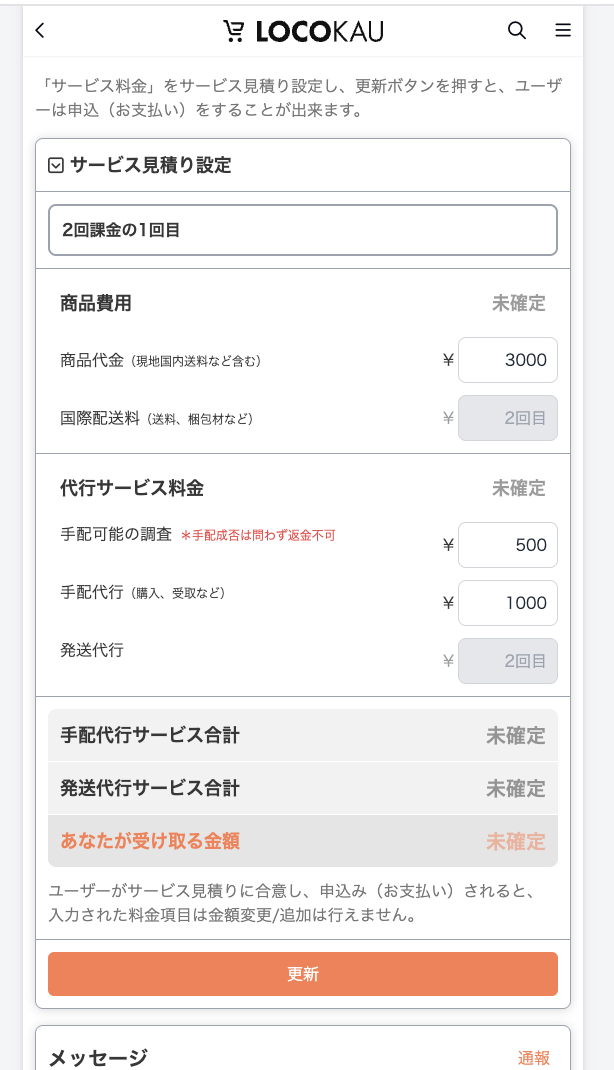614x1070 pixels.
Task: Select the 500 手配可能の調査 price field
Action: 508,545
